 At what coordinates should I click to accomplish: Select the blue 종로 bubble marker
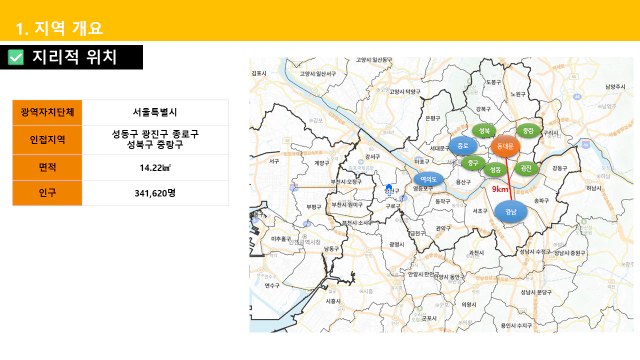coord(463,146)
